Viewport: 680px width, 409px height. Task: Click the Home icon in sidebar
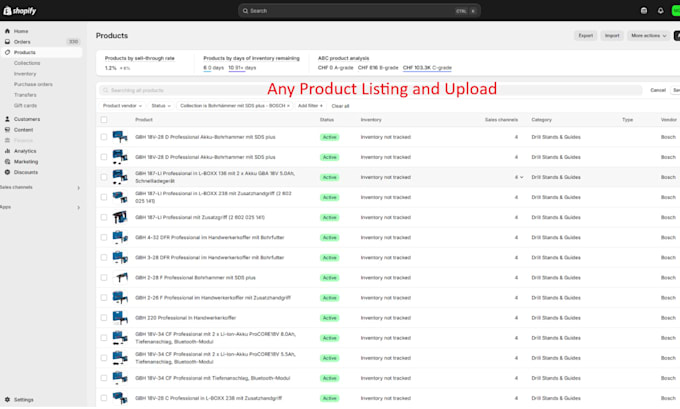(7, 31)
